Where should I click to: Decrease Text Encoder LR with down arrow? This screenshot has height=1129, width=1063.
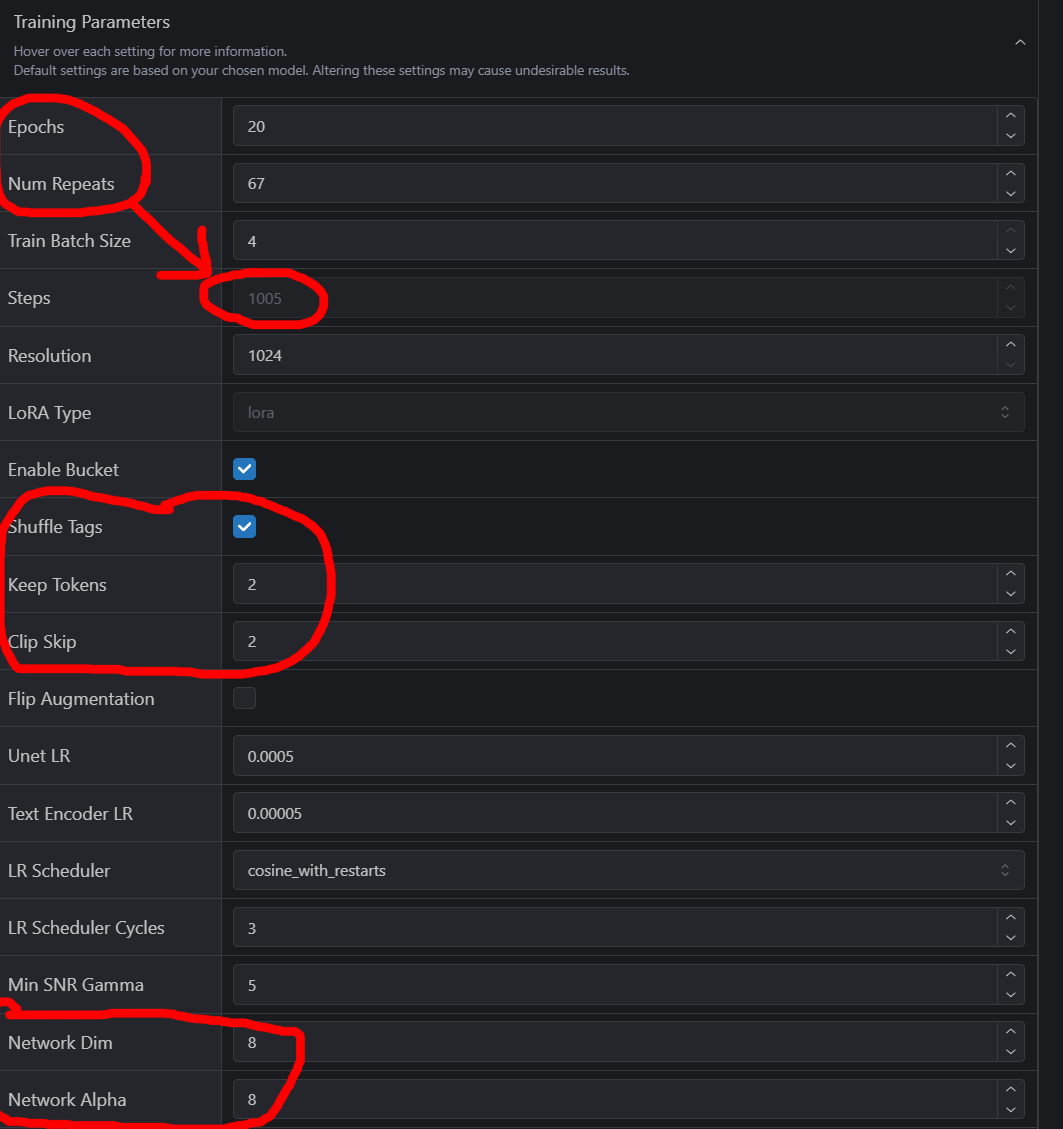pos(1010,823)
